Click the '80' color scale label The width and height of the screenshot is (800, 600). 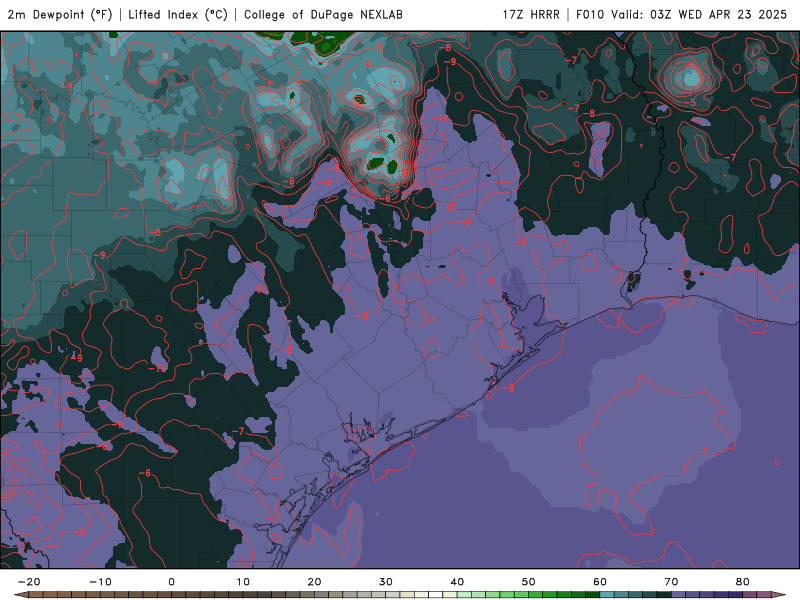(x=743, y=582)
